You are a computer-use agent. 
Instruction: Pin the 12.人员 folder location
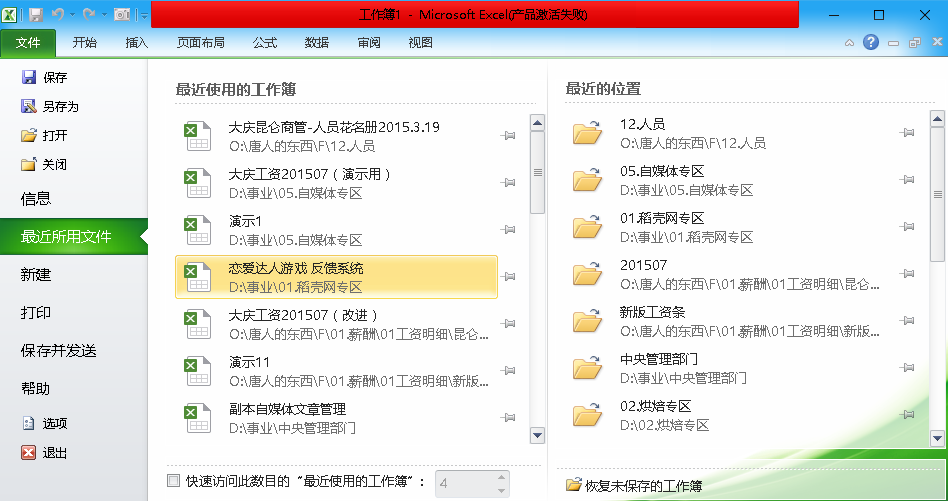pos(906,132)
